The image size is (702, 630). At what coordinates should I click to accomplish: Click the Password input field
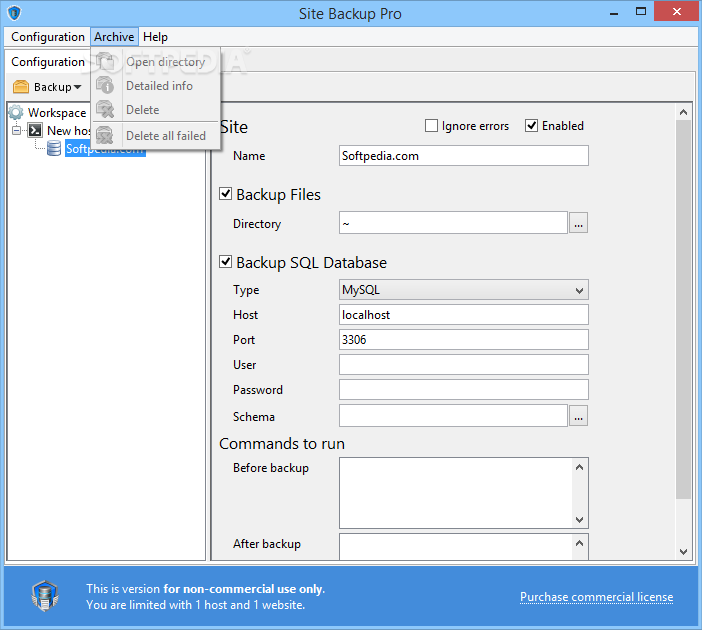[x=463, y=390]
